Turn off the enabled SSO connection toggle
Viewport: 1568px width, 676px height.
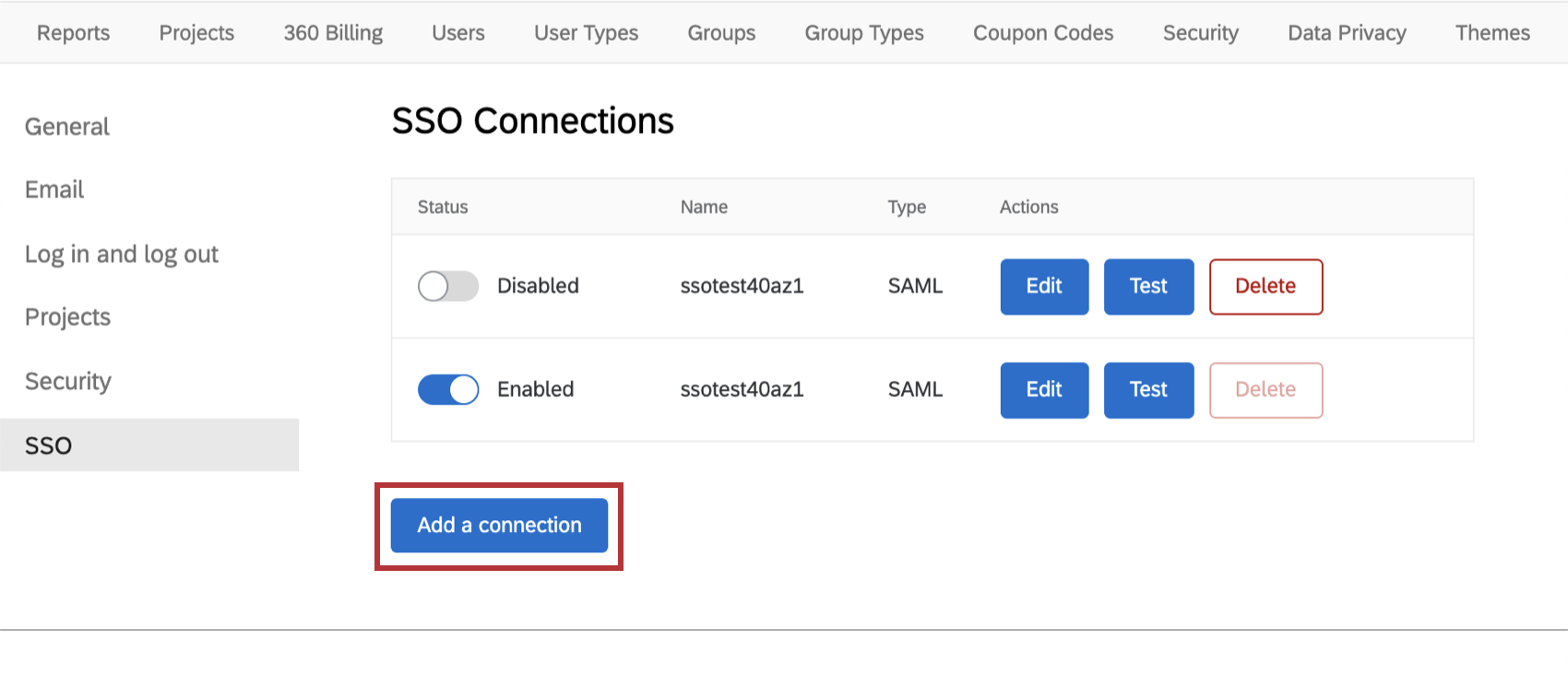point(448,389)
